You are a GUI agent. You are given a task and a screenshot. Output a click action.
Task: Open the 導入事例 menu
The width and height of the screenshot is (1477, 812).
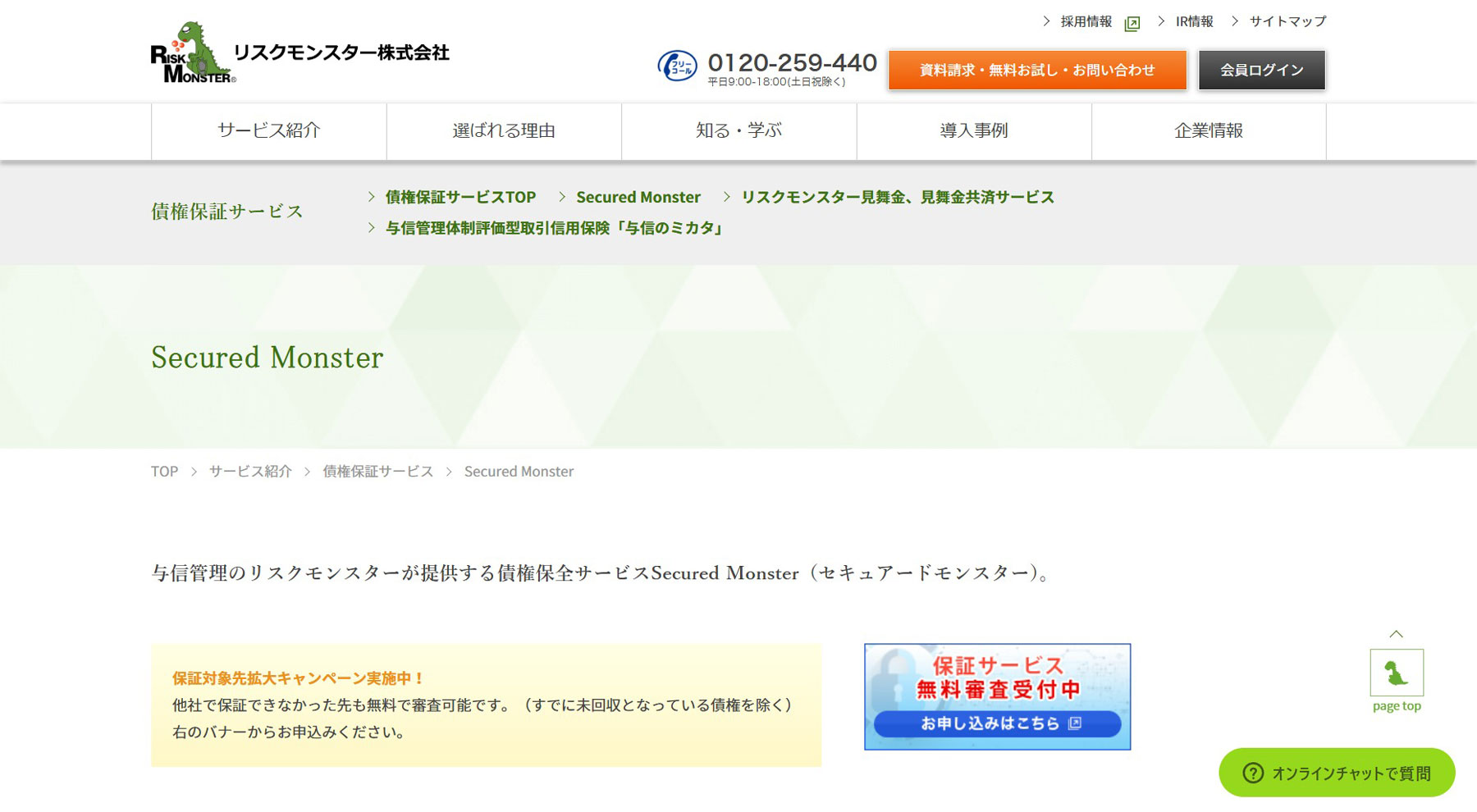(974, 130)
